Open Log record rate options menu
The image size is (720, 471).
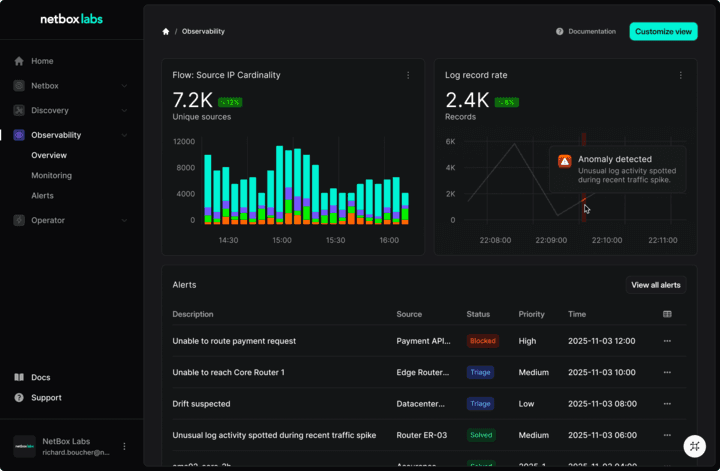coord(681,75)
